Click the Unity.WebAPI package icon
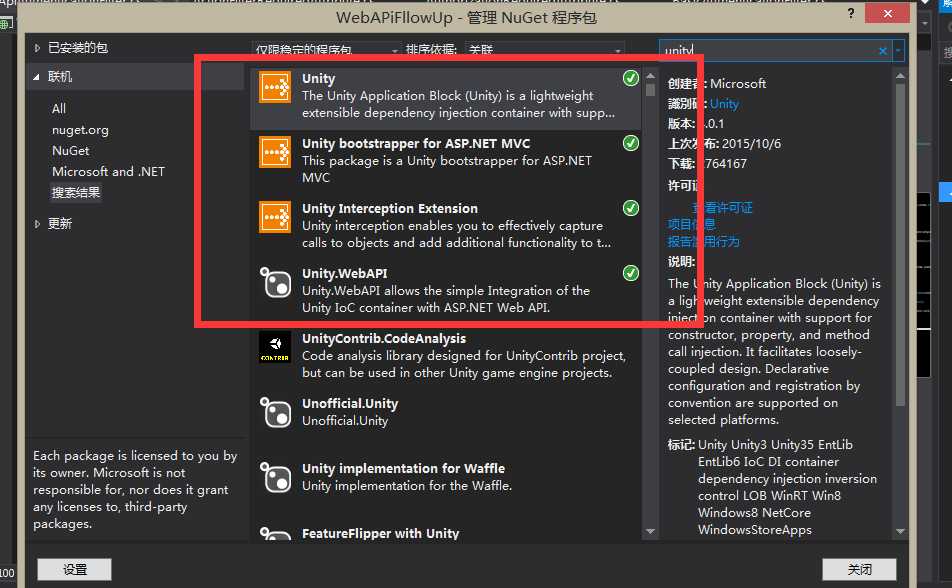This screenshot has width=952, height=588. coord(275,282)
